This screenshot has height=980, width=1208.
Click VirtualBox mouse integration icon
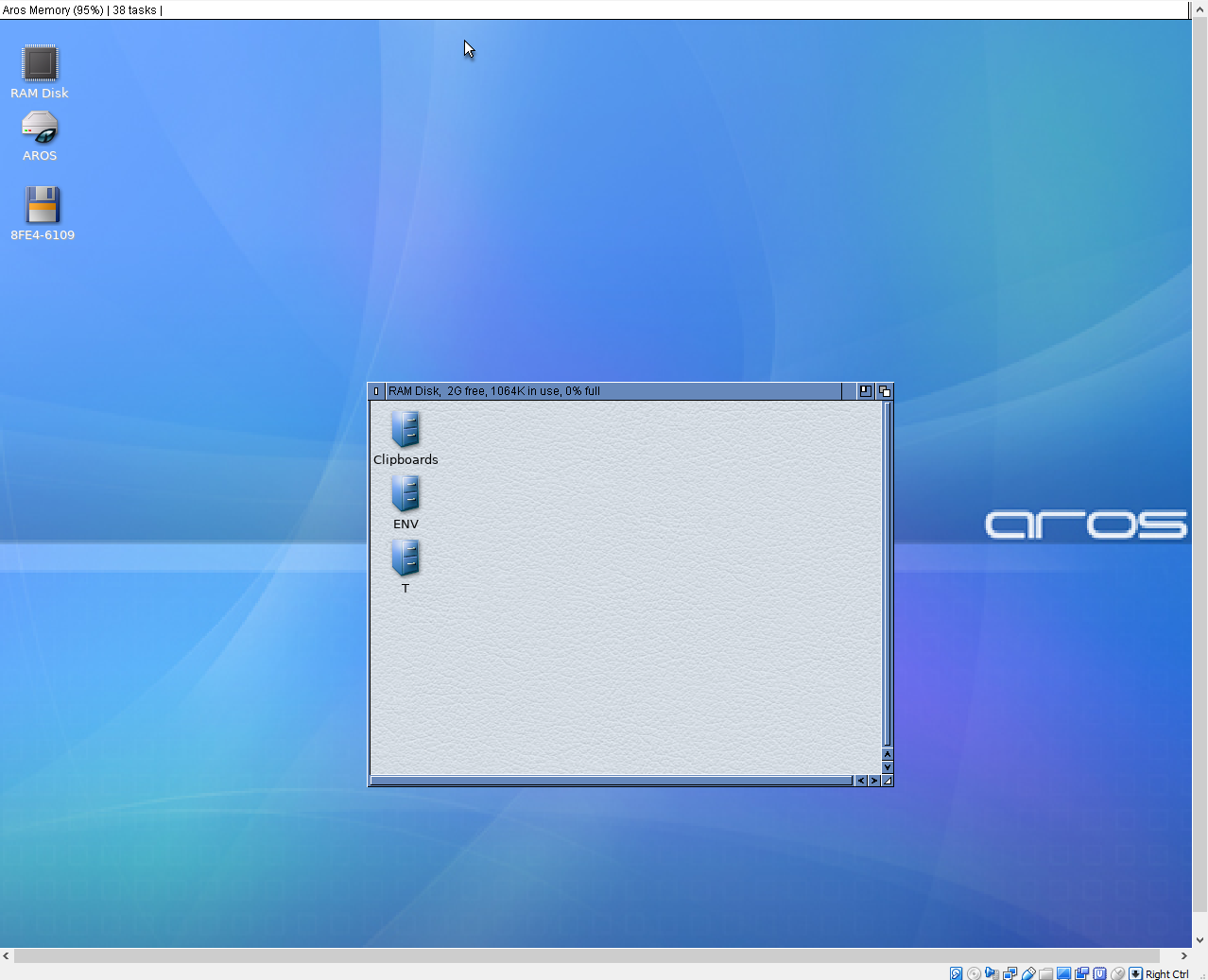pyautogui.click(x=1117, y=973)
